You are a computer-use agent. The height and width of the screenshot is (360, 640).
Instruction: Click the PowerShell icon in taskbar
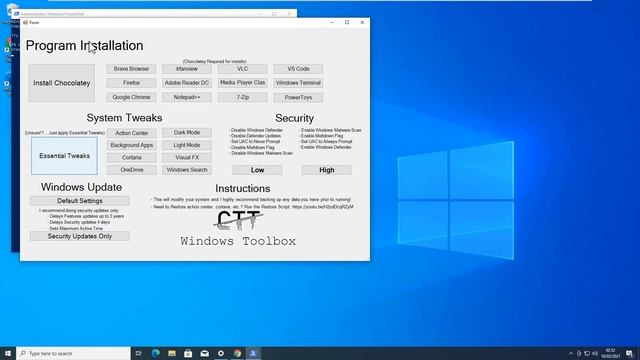[253, 353]
